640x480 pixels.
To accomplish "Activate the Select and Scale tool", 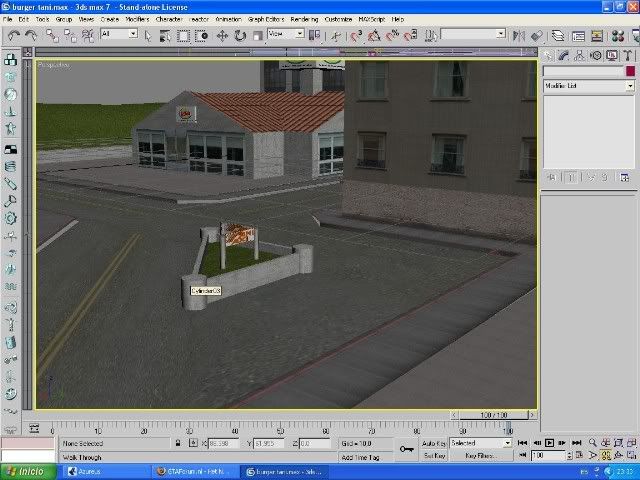I will 258,36.
